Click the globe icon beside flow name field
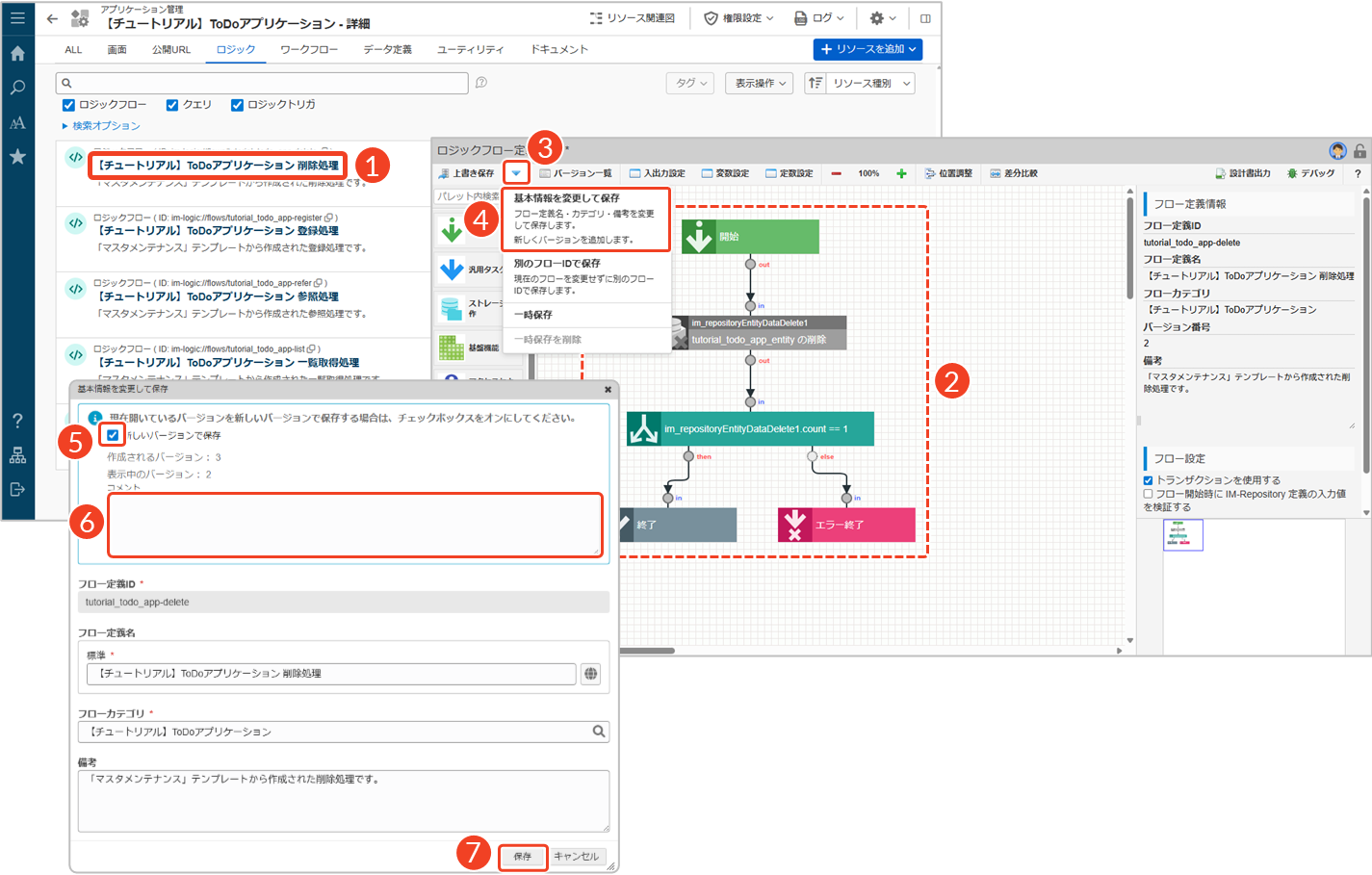1372x875 pixels. pos(590,674)
